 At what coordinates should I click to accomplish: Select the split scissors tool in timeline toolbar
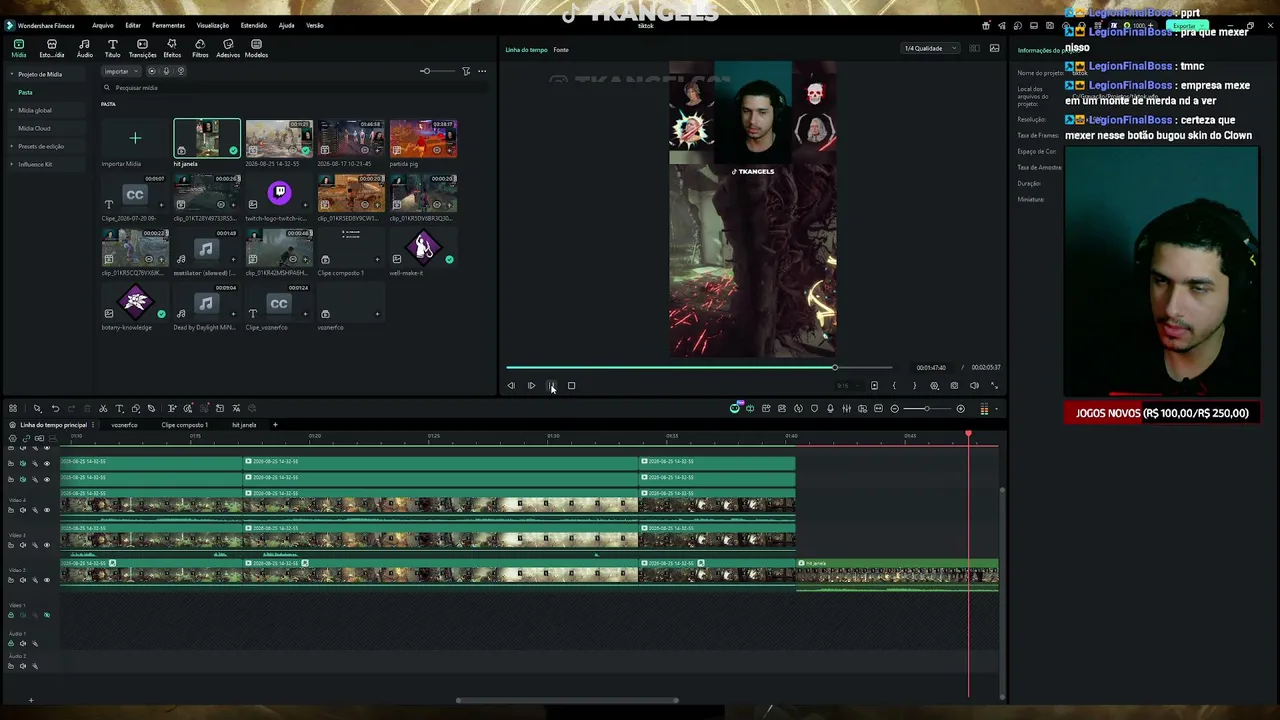click(103, 408)
